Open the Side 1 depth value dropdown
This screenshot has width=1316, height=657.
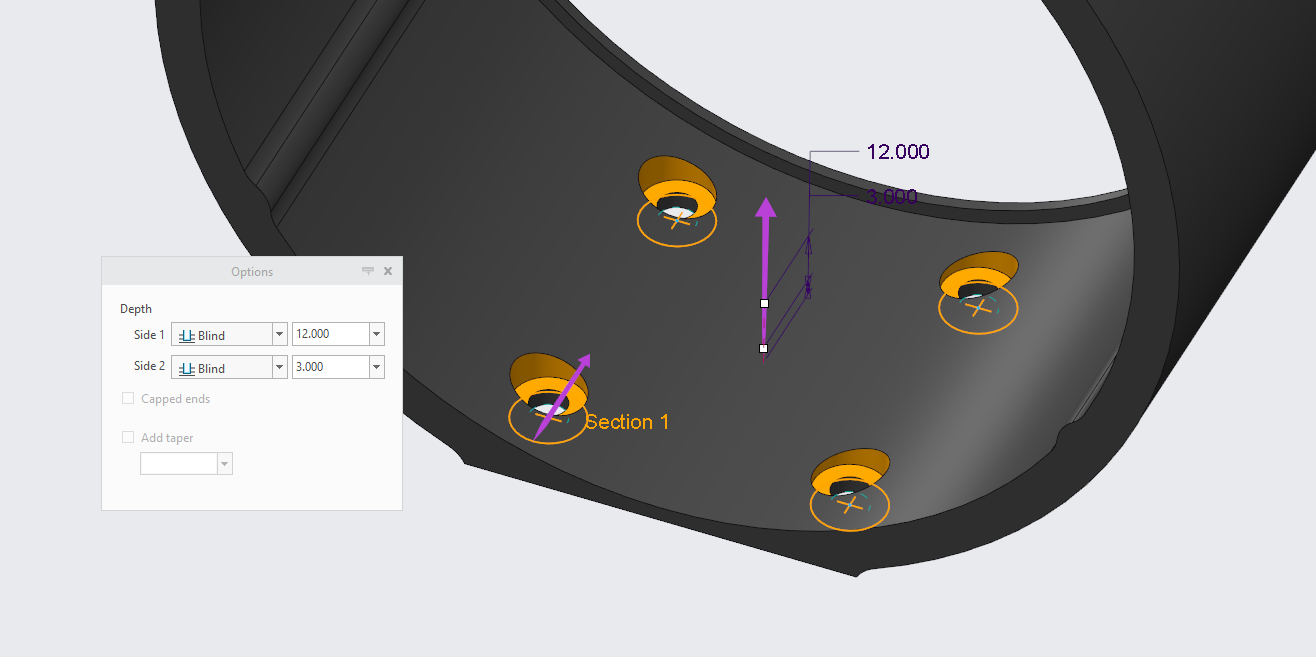tap(376, 334)
